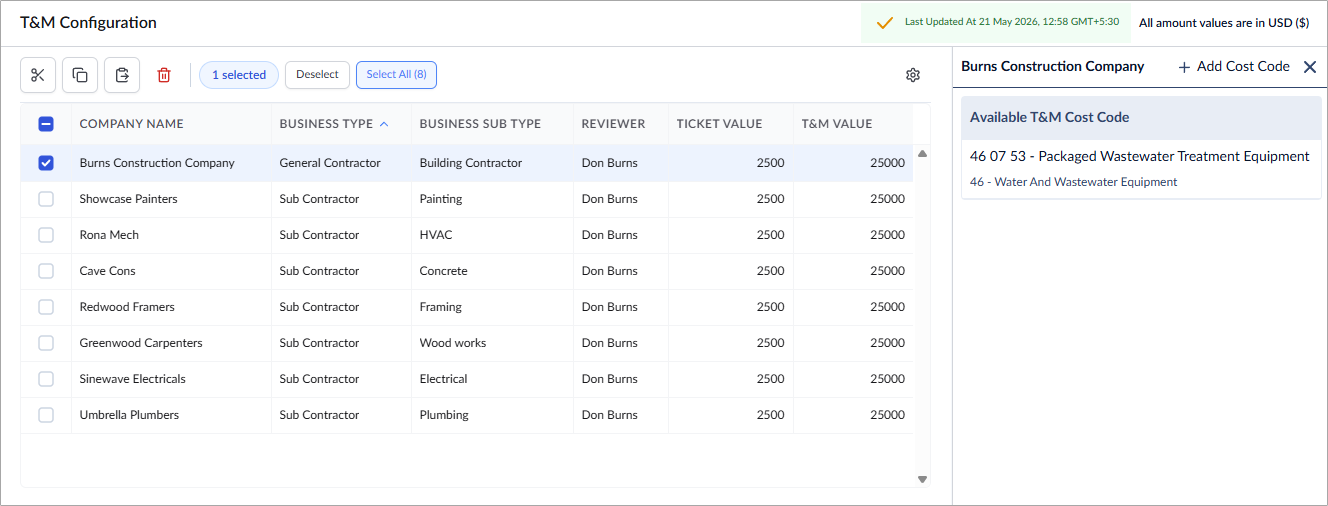Delete selected row with red trash icon
This screenshot has width=1328, height=506.
coord(164,75)
